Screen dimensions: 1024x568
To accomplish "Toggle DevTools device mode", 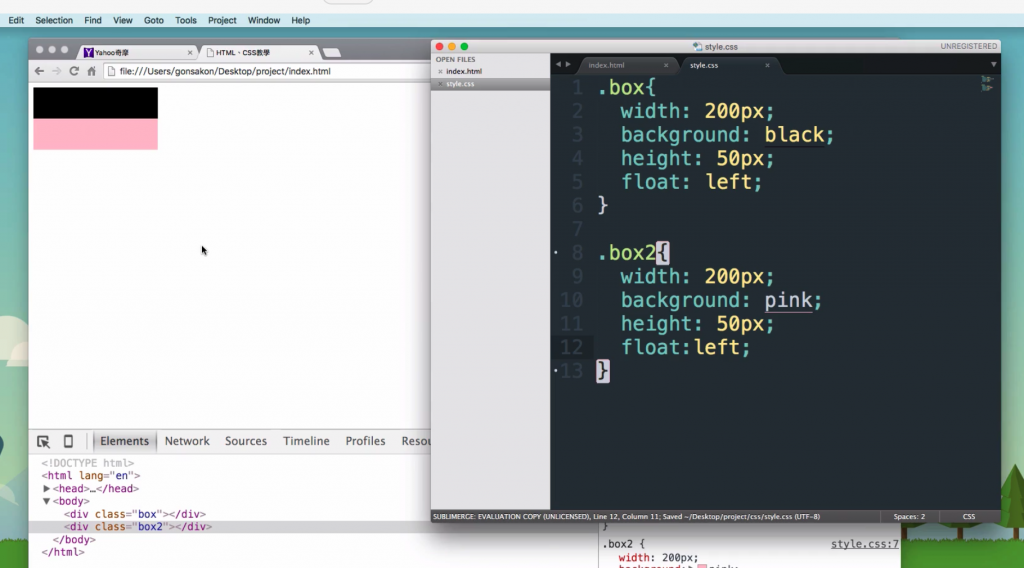I will pos(68,441).
